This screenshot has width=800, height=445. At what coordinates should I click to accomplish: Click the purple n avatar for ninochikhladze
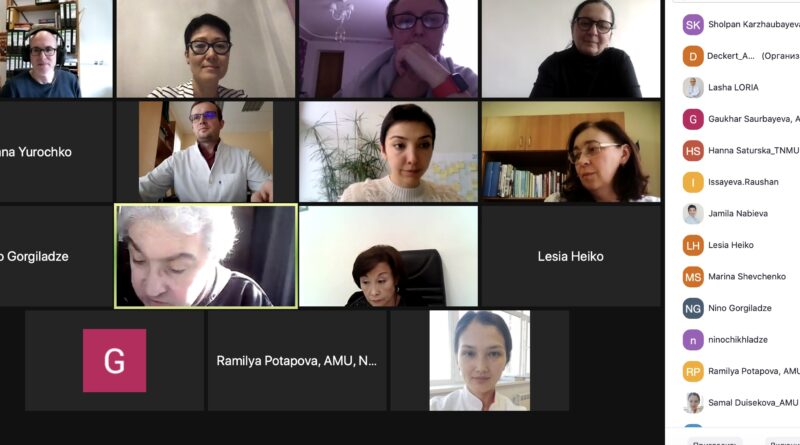(693, 340)
